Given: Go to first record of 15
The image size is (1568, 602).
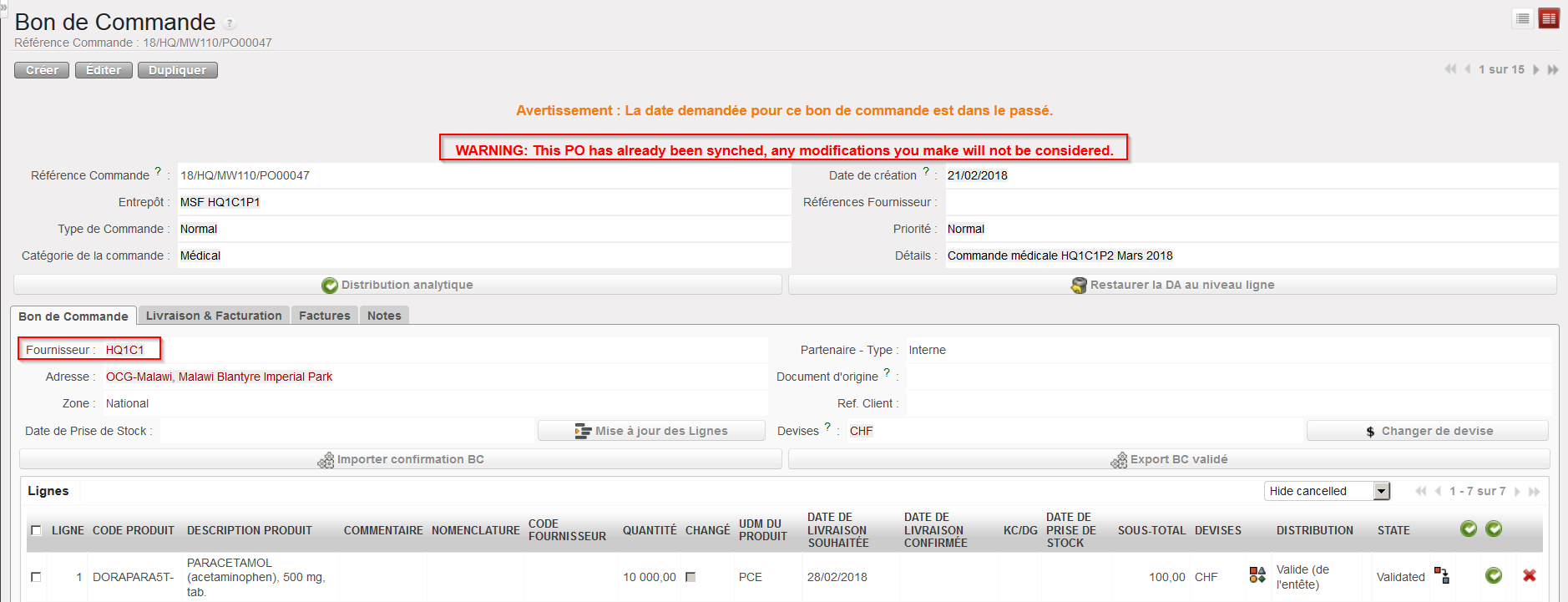Looking at the screenshot, I should click(1450, 69).
